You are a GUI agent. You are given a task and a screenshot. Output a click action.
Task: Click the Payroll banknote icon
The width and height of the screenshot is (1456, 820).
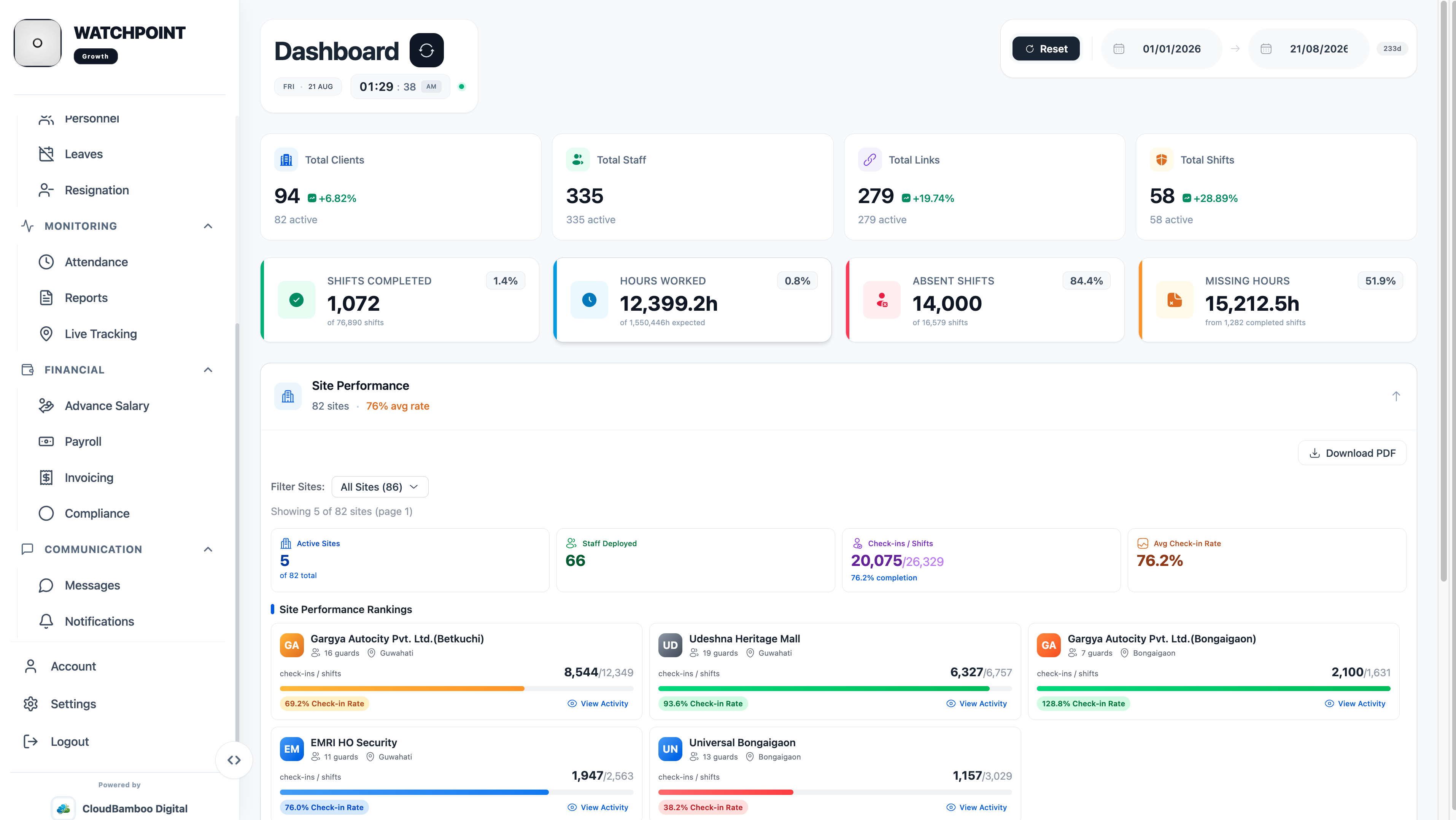(x=46, y=441)
